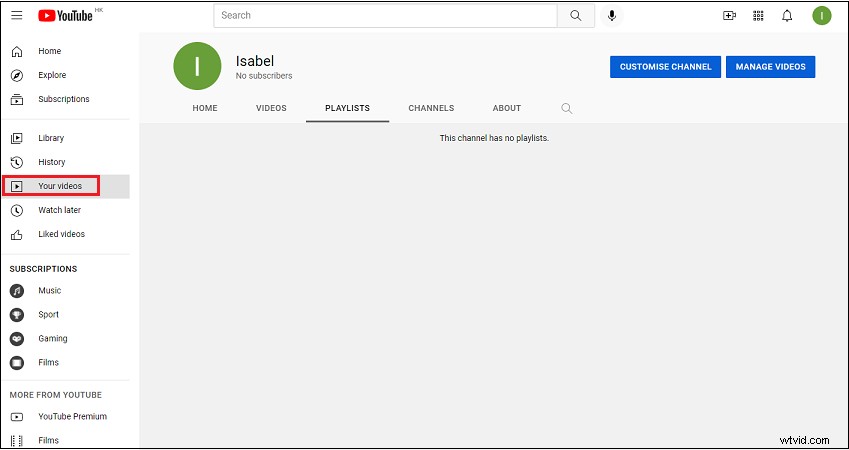Click the YouTube Premium icon
Screen dimensions: 849x450
[x=17, y=417]
